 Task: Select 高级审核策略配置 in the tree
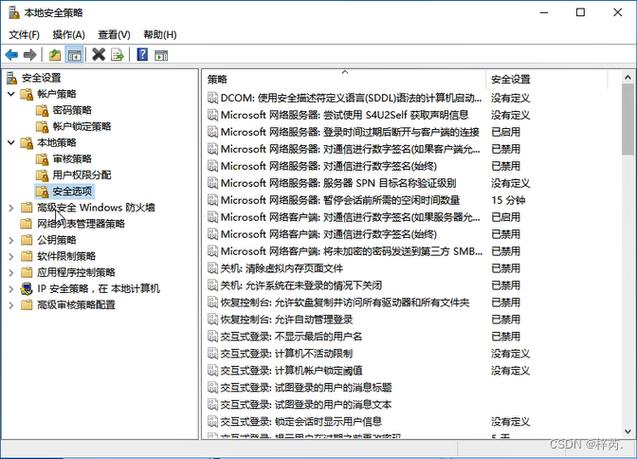(76, 305)
